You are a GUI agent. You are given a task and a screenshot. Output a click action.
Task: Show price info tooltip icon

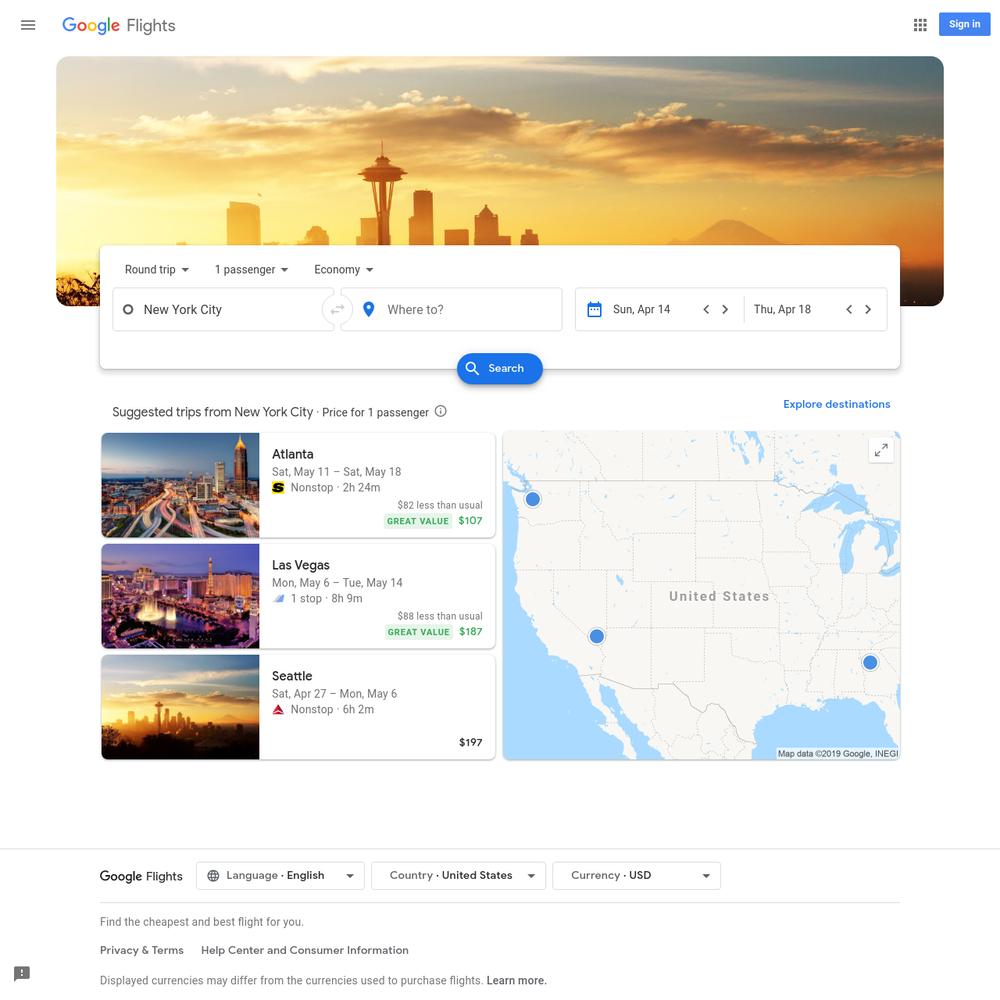coord(441,411)
